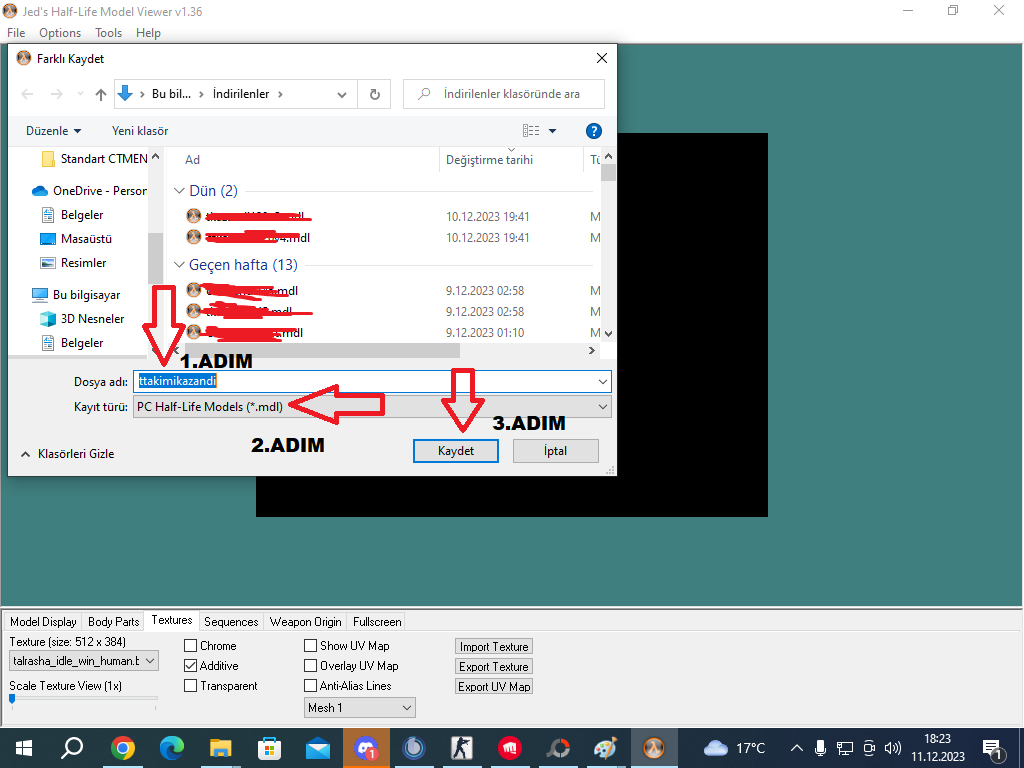Enable the Chrome texture checkbox

pyautogui.click(x=191, y=646)
